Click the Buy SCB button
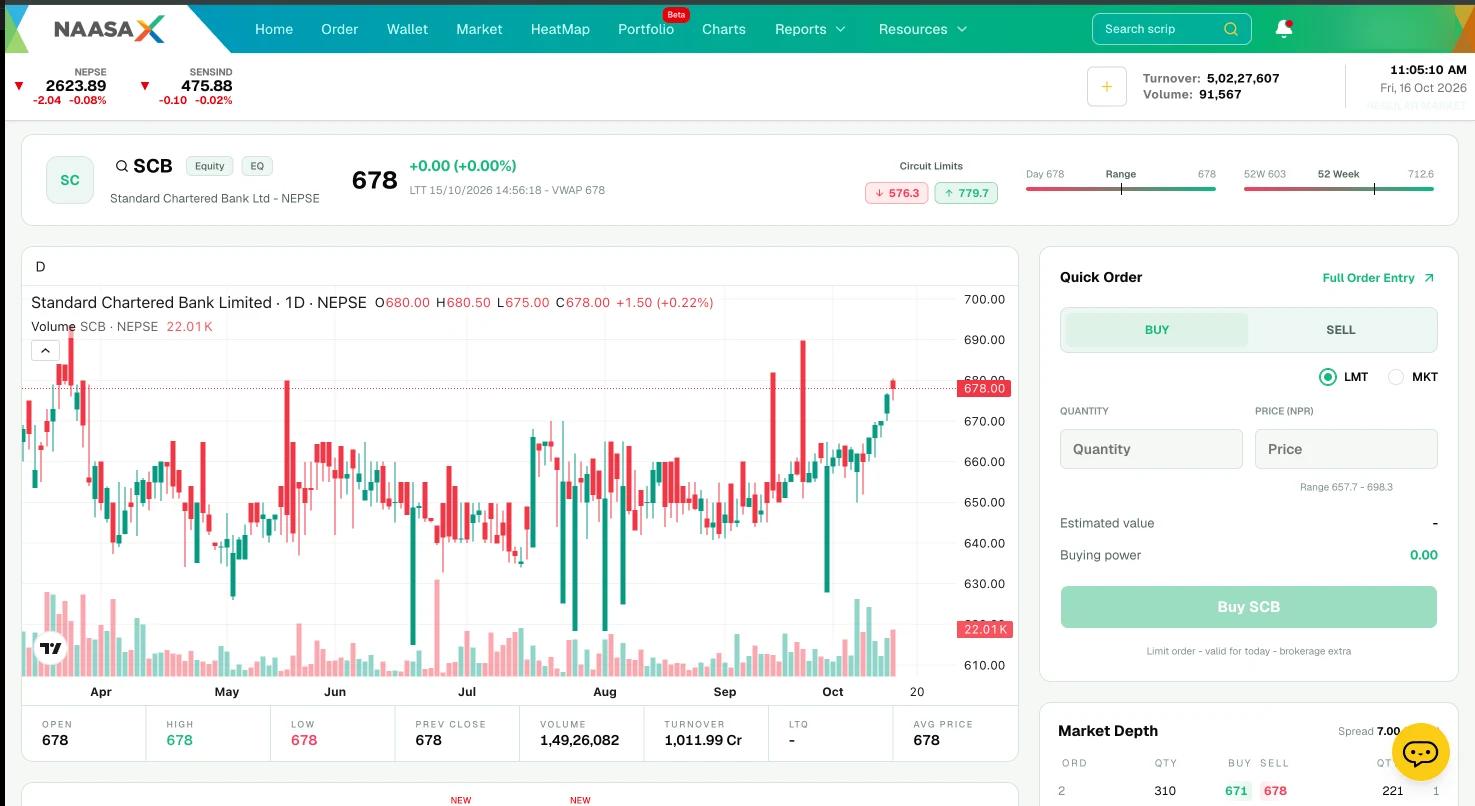 point(1248,607)
